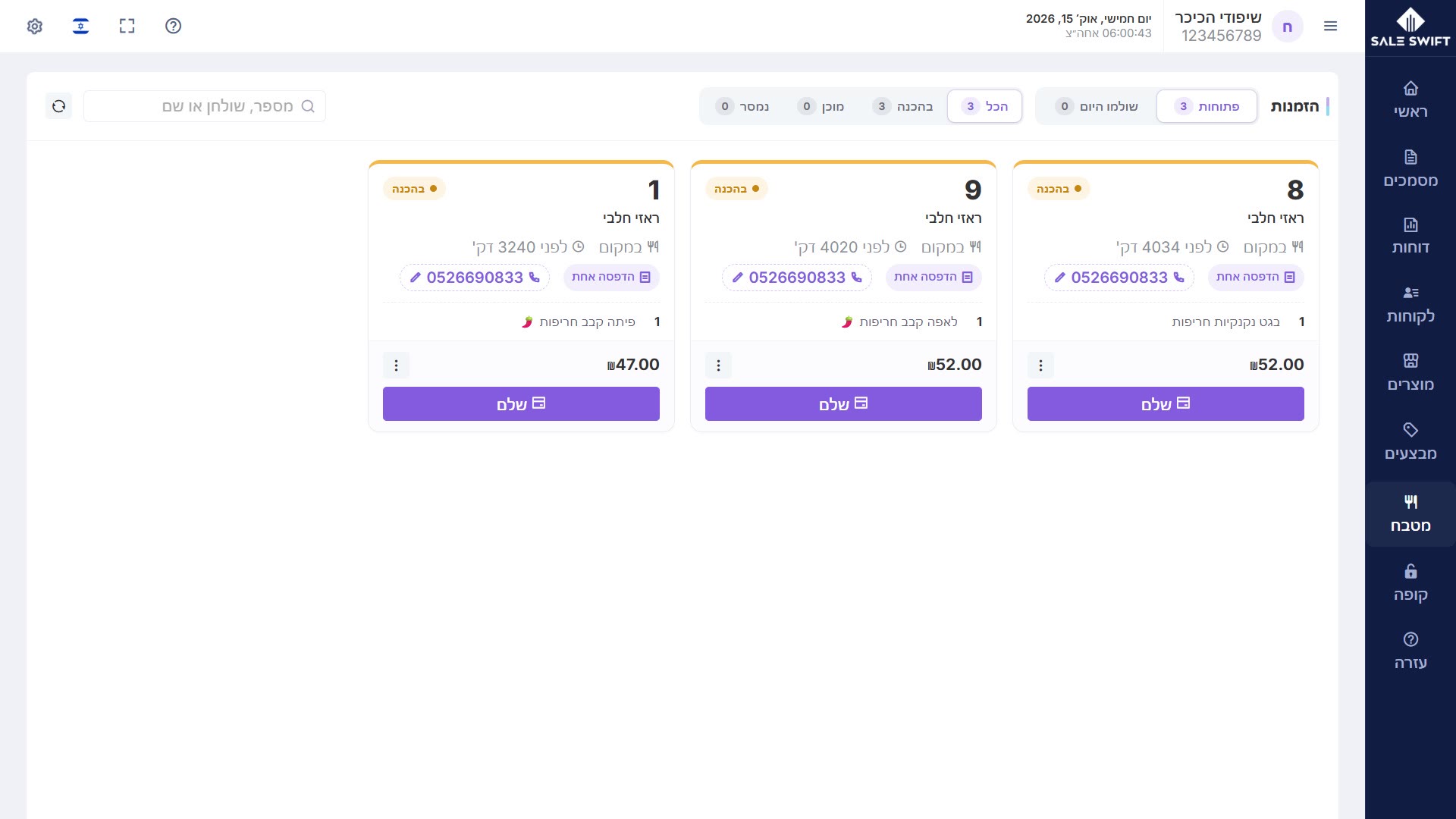Click item פיתה קבב חריפות
Screen dimensions: 1456x819
[x=580, y=322]
